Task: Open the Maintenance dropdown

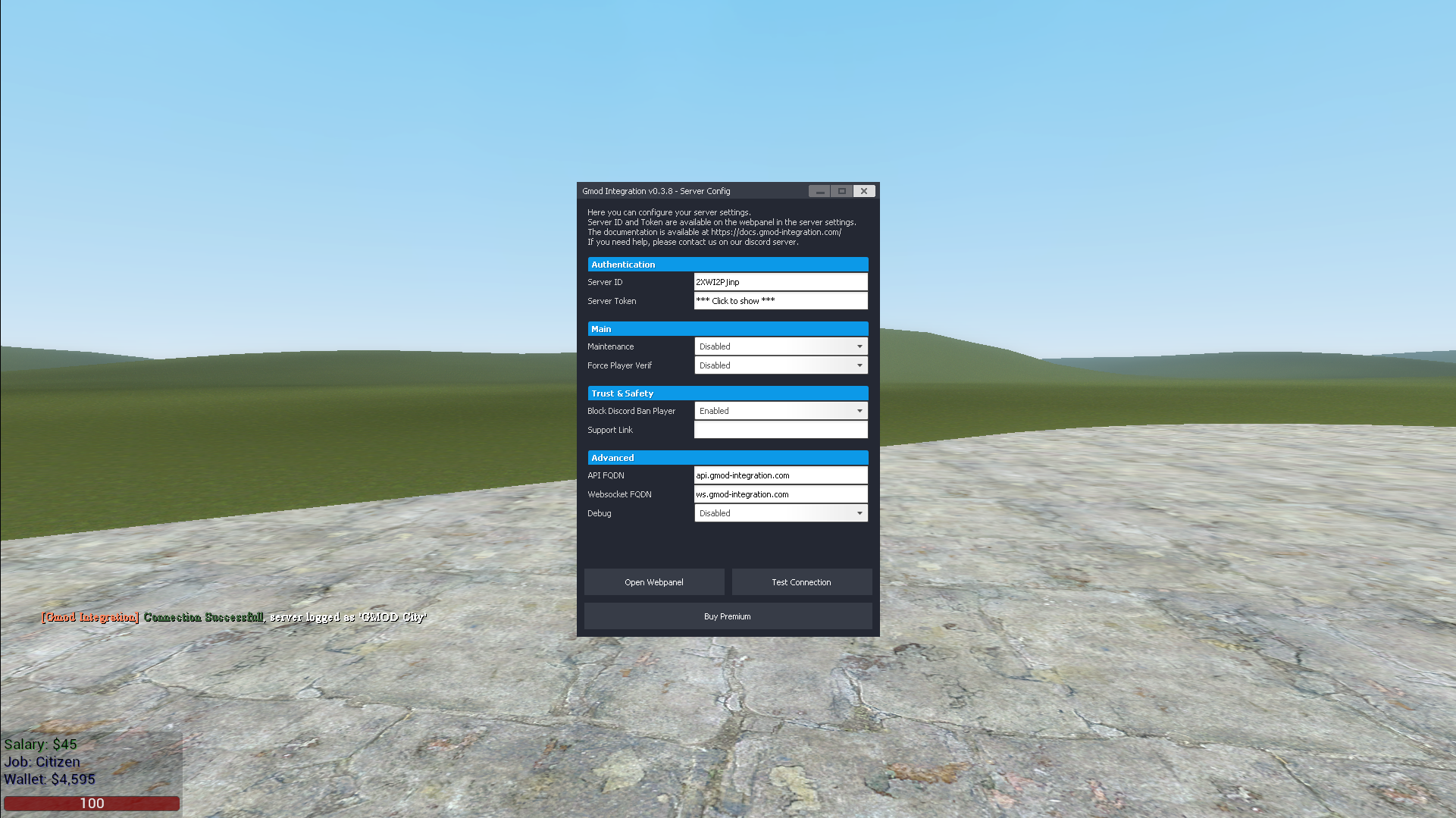Action: (780, 346)
